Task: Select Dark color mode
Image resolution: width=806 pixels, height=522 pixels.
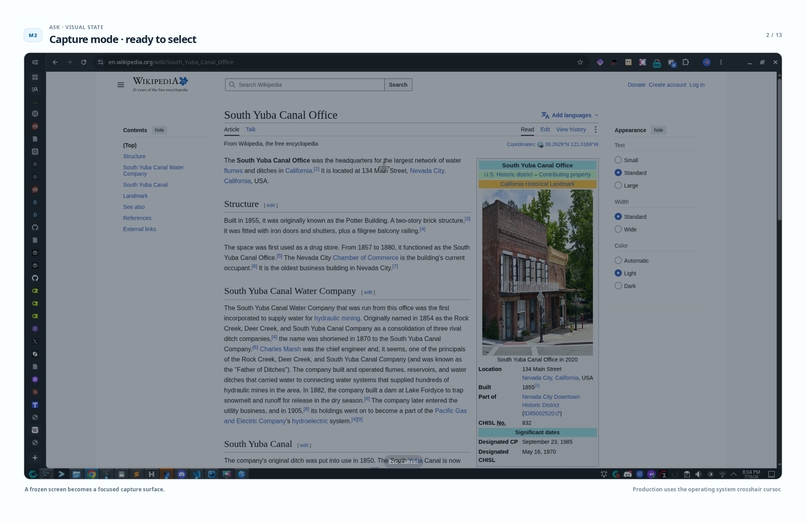Action: click(618, 286)
